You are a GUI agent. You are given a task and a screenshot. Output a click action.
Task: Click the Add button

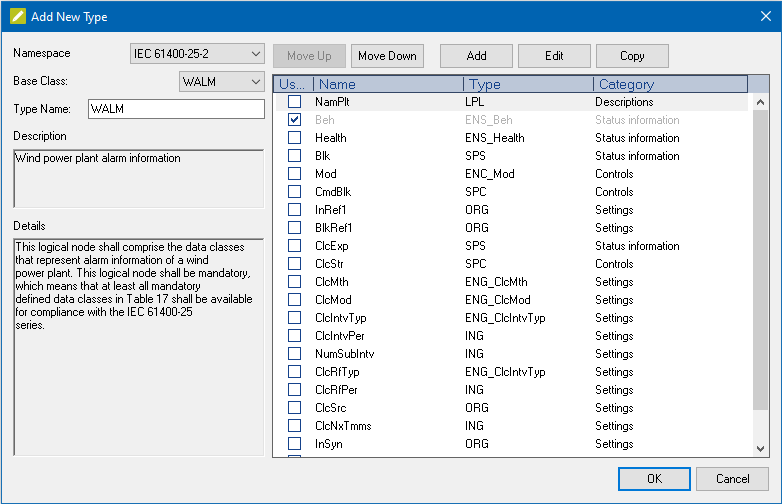[x=476, y=56]
